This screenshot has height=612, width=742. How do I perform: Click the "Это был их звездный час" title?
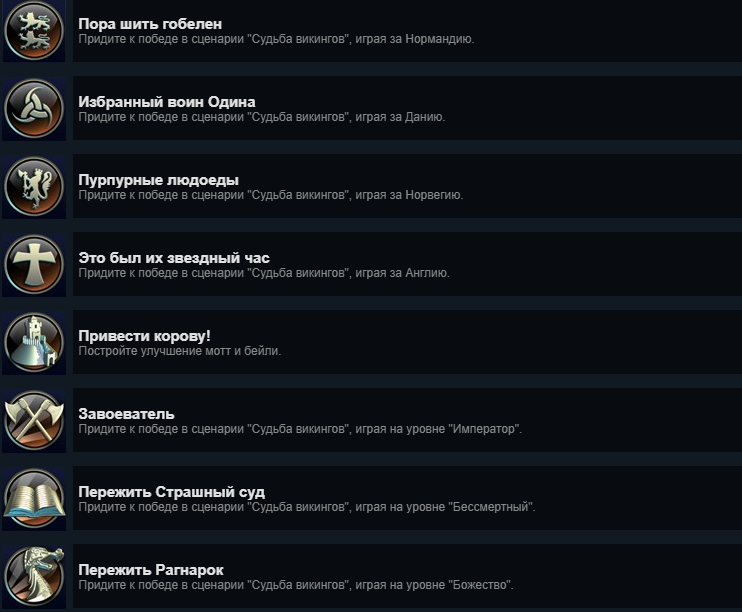coord(174,258)
